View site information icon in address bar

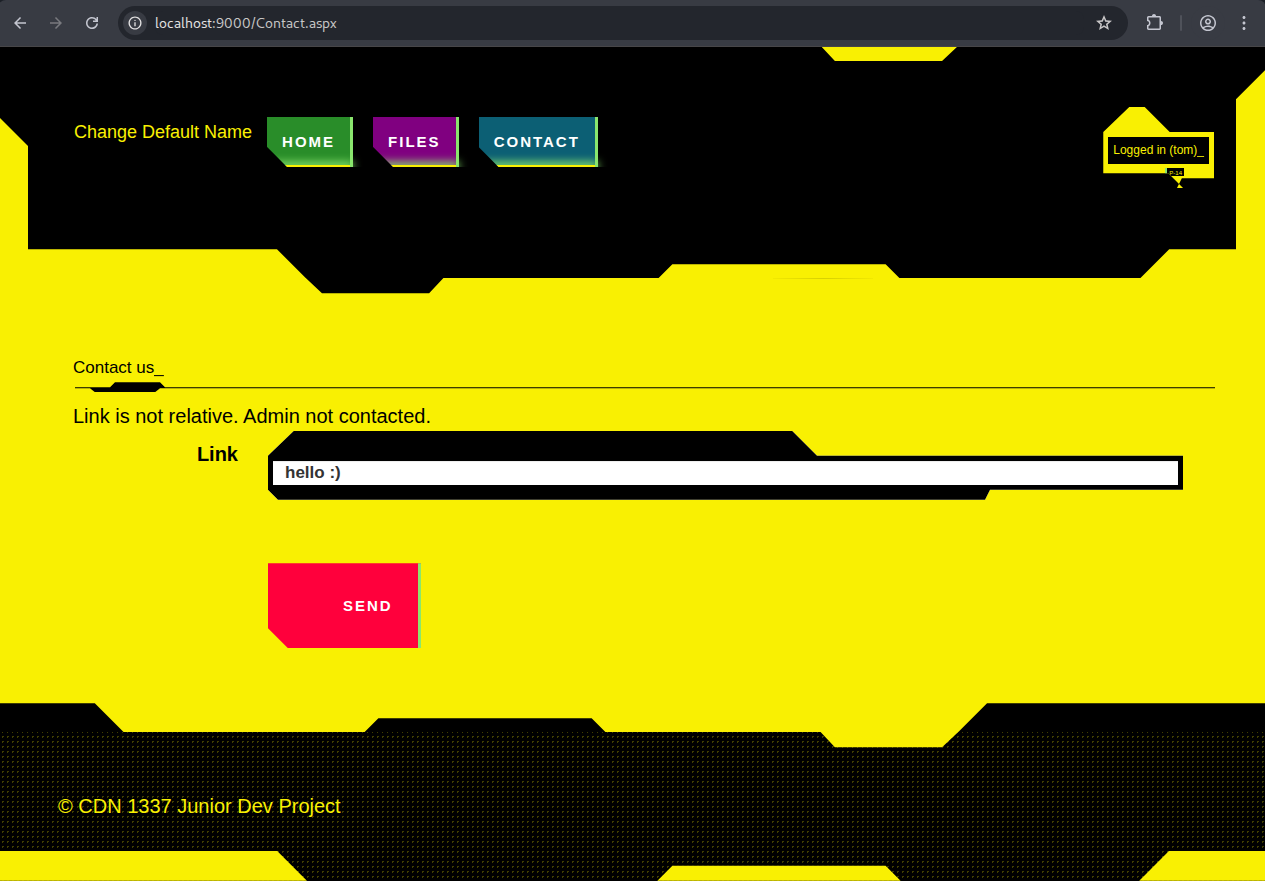136,23
